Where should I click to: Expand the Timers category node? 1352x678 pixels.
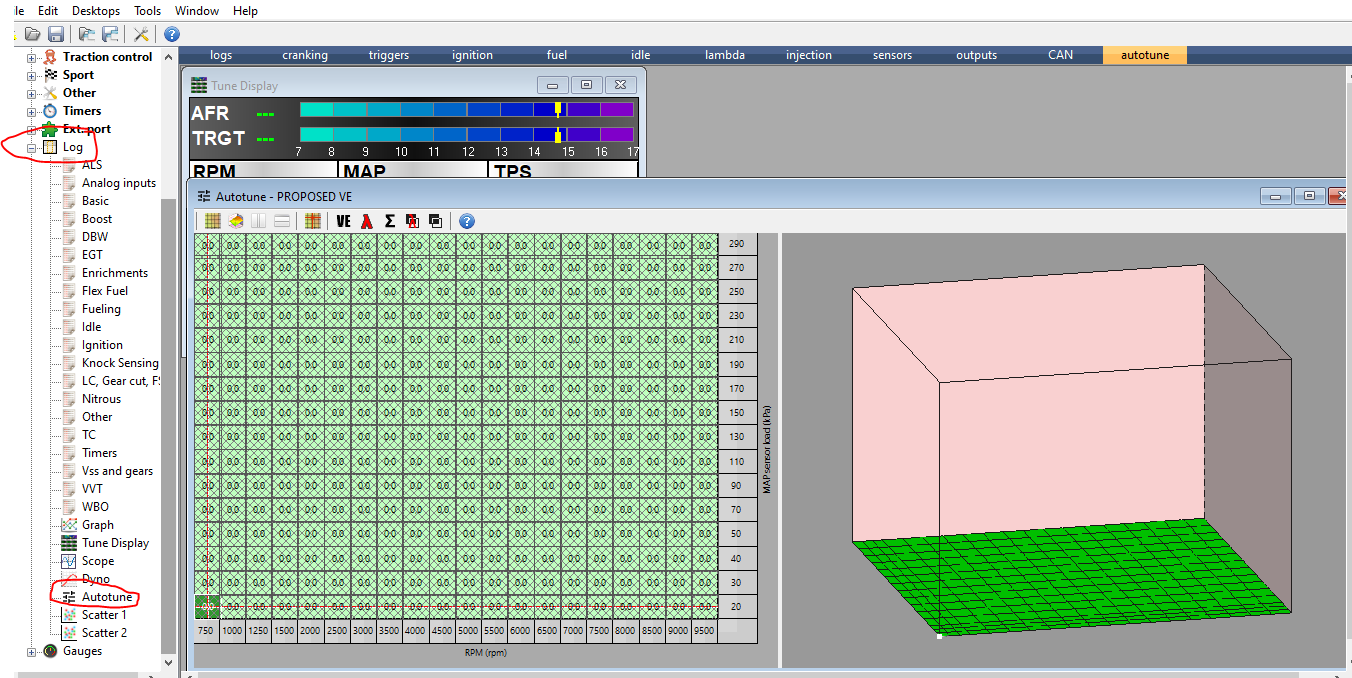[32, 111]
